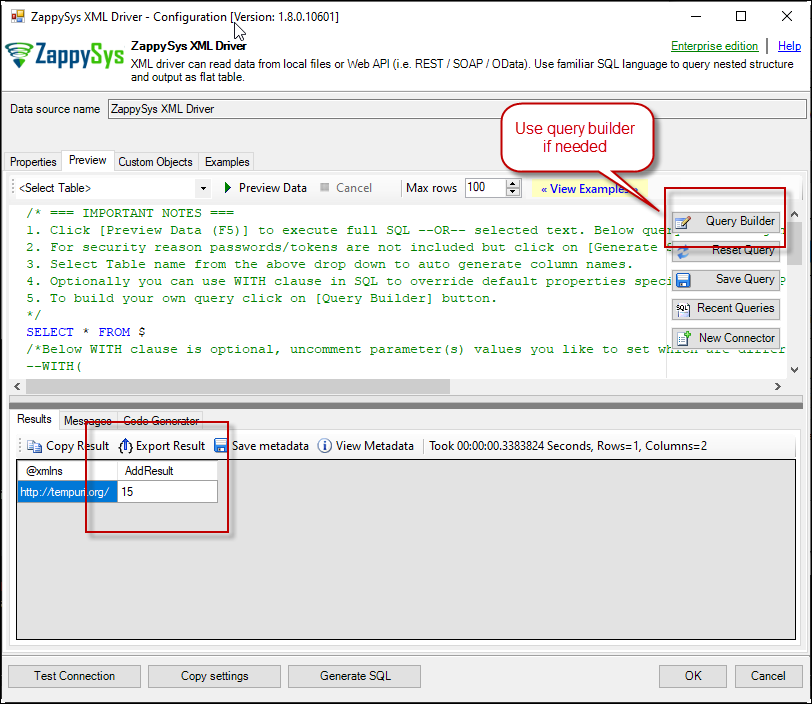Select the cell with value 15
The image size is (812, 704).
(x=167, y=492)
